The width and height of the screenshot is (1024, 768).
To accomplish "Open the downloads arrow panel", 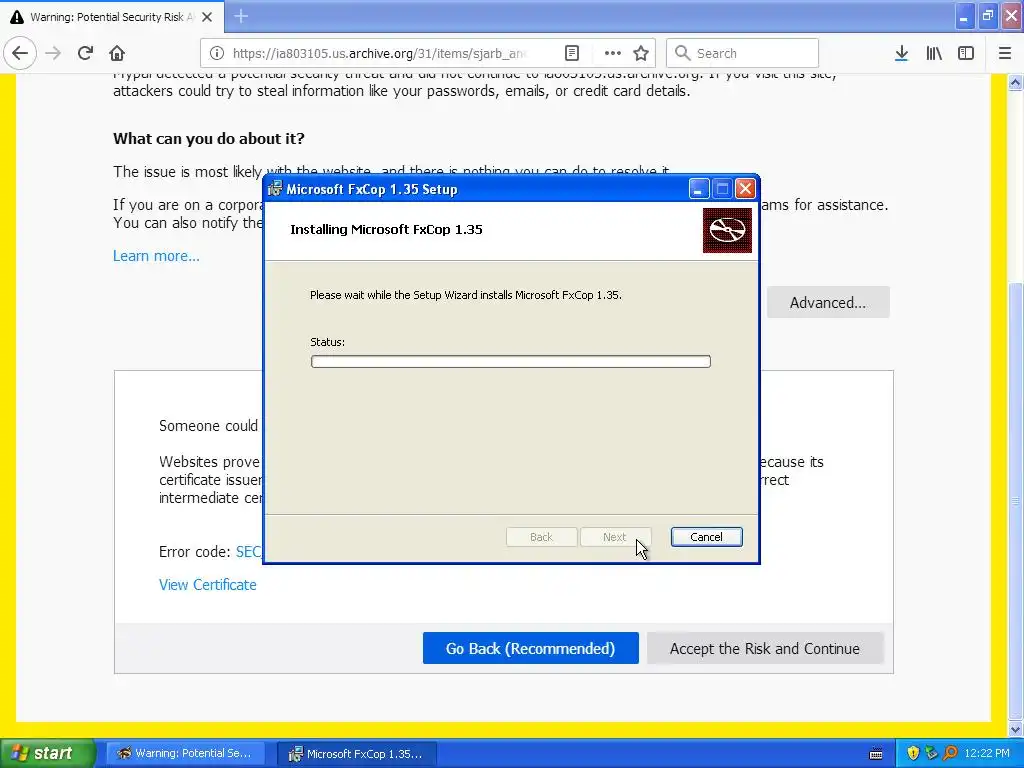I will click(x=901, y=53).
